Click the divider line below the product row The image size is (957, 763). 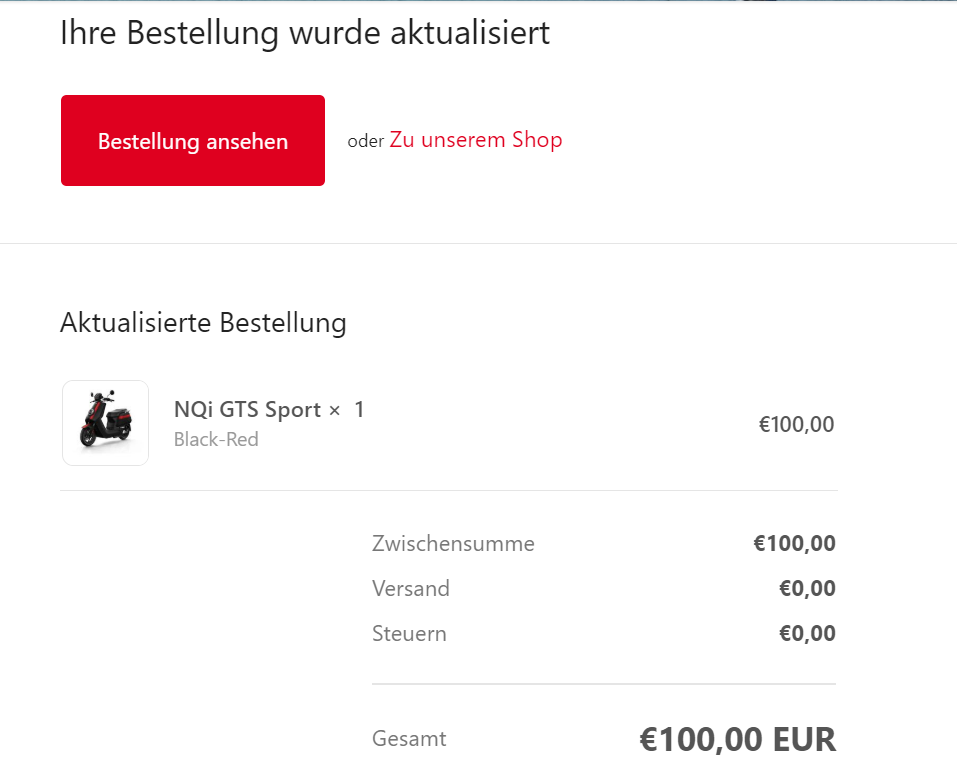448,491
